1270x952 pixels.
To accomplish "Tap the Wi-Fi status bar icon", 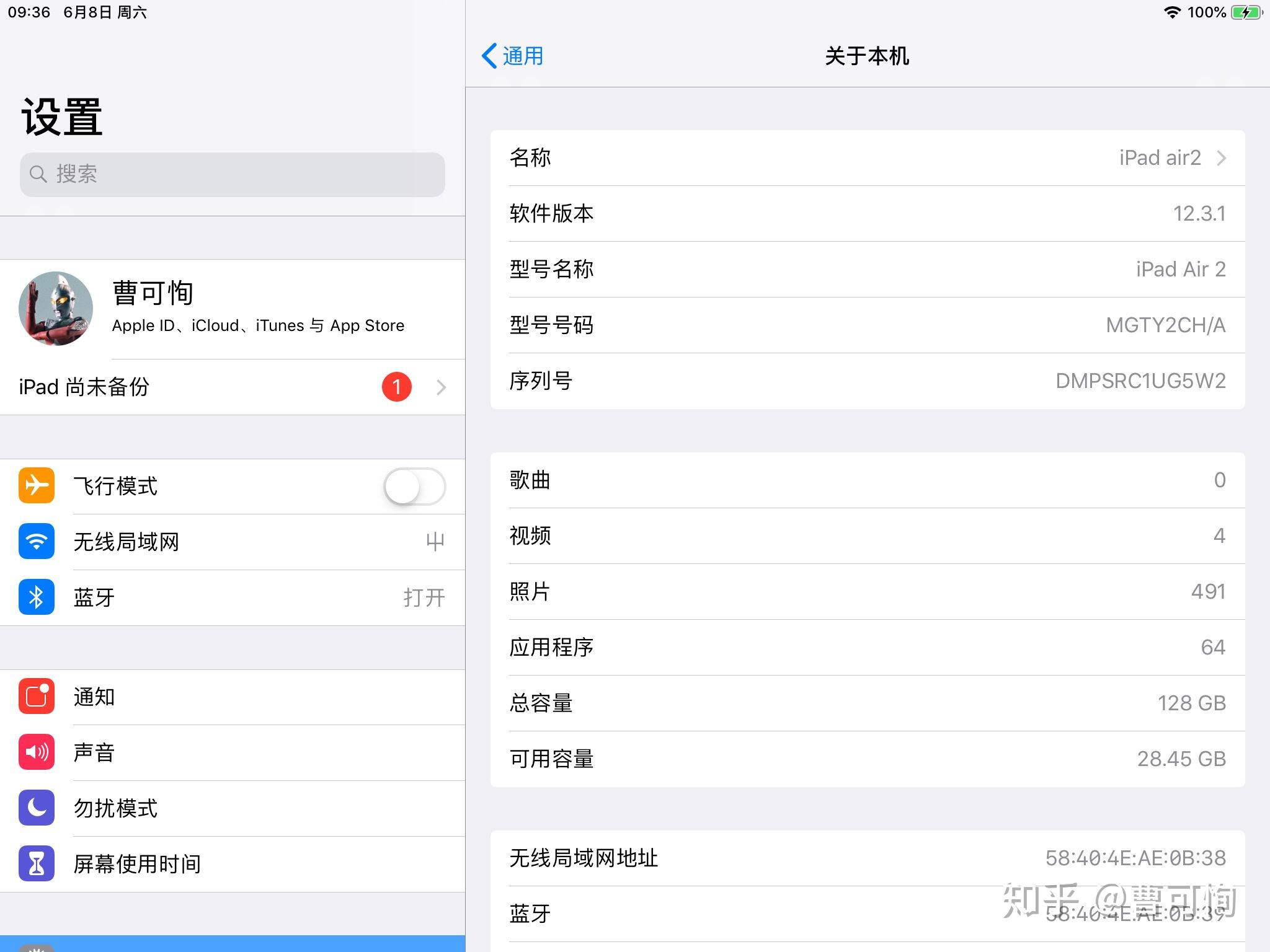I will 1172,12.
